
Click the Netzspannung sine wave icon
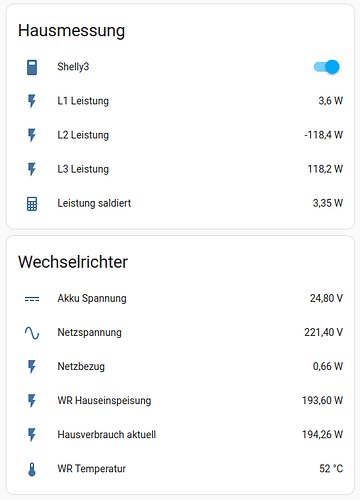32,333
